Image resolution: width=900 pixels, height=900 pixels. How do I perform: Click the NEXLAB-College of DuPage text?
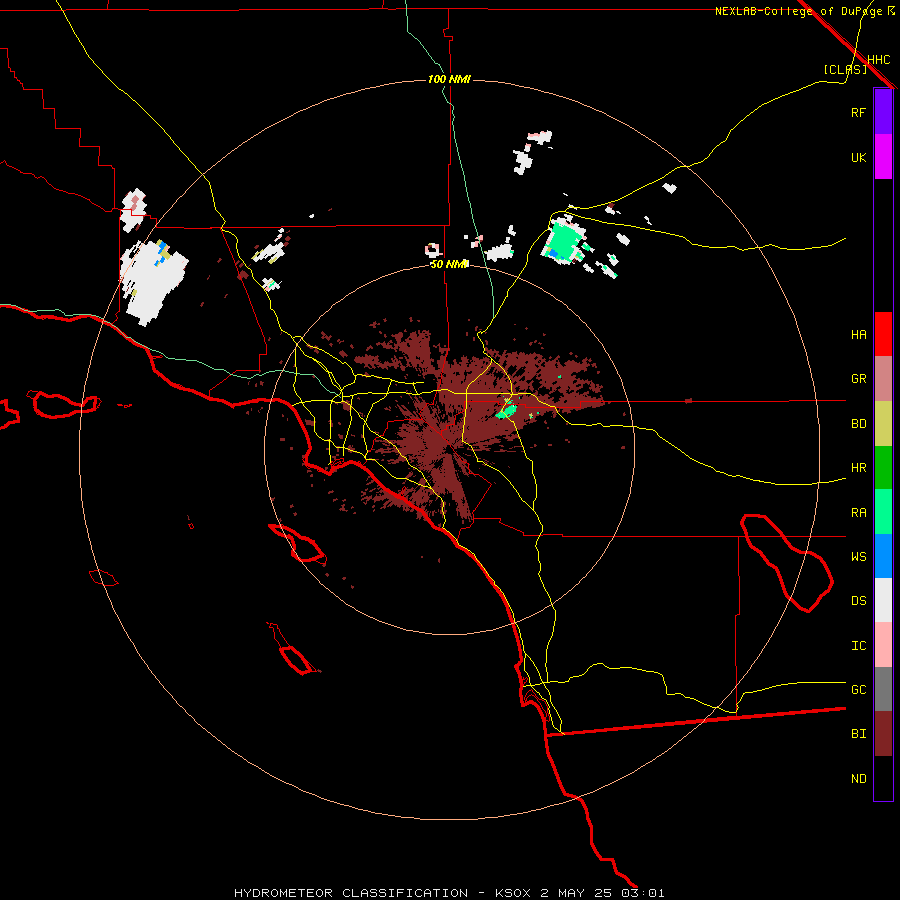pos(798,11)
